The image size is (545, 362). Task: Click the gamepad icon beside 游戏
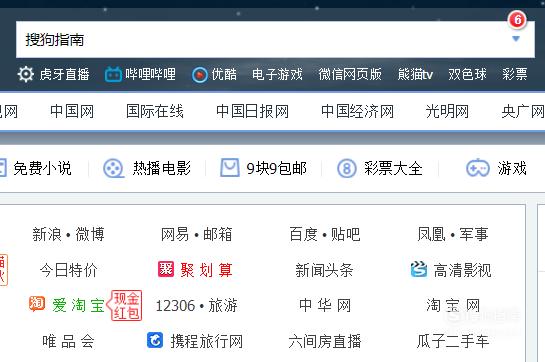pos(478,168)
